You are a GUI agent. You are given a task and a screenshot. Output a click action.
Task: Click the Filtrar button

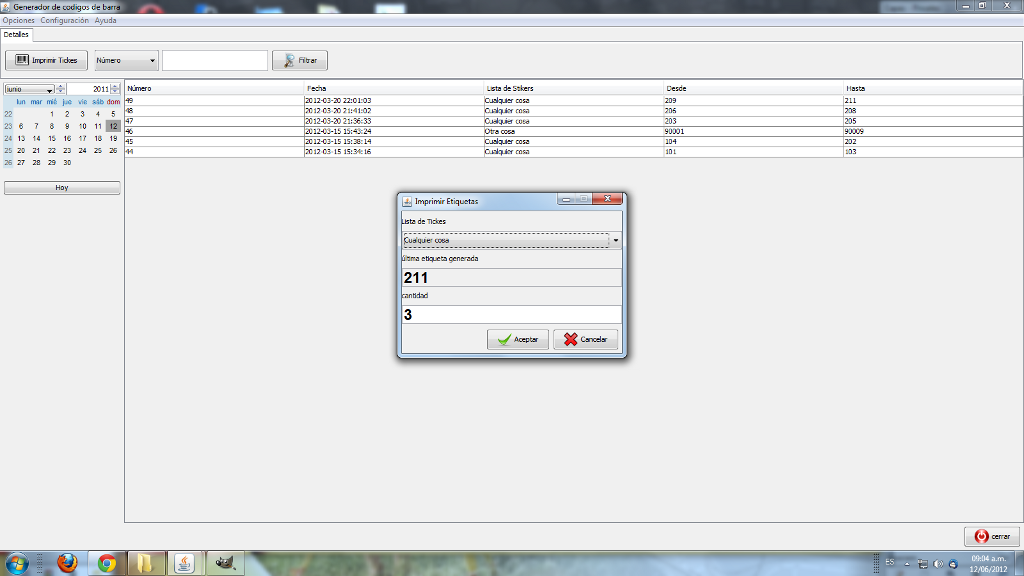pos(300,60)
